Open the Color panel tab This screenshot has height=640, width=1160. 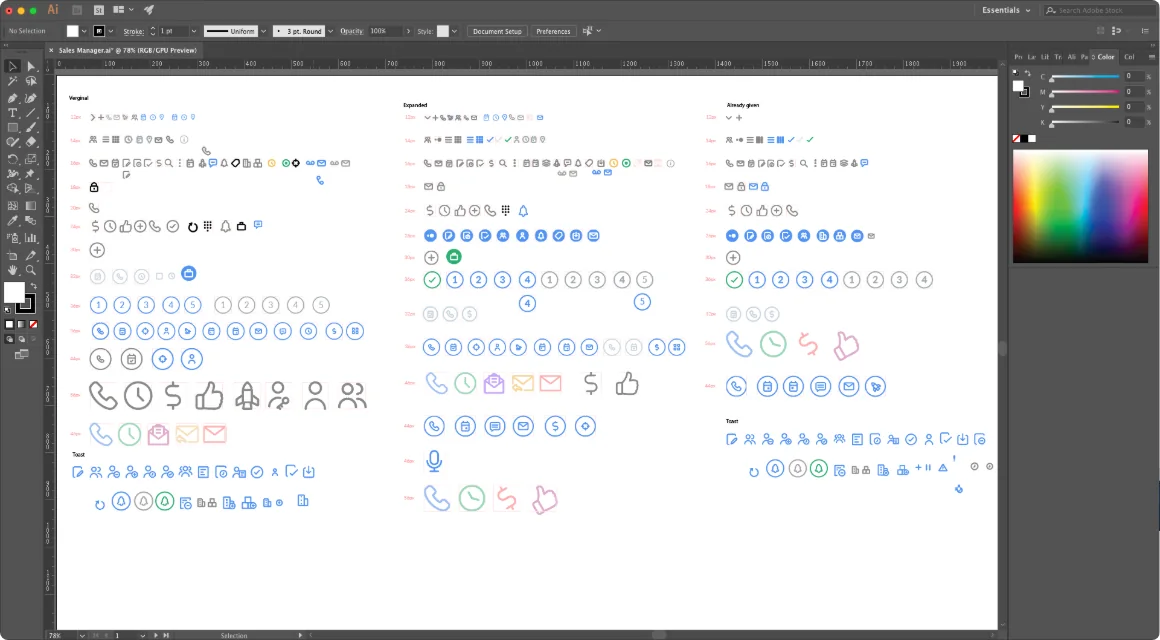coord(1105,57)
